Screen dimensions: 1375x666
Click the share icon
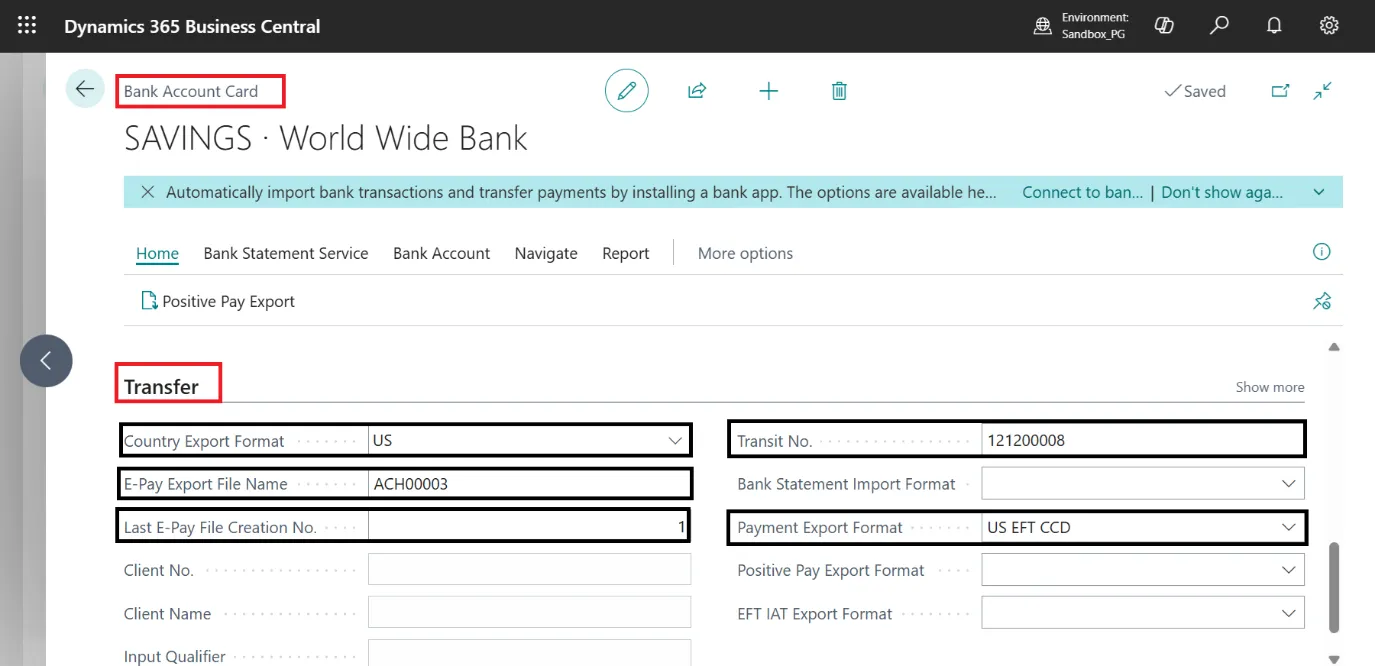697,91
